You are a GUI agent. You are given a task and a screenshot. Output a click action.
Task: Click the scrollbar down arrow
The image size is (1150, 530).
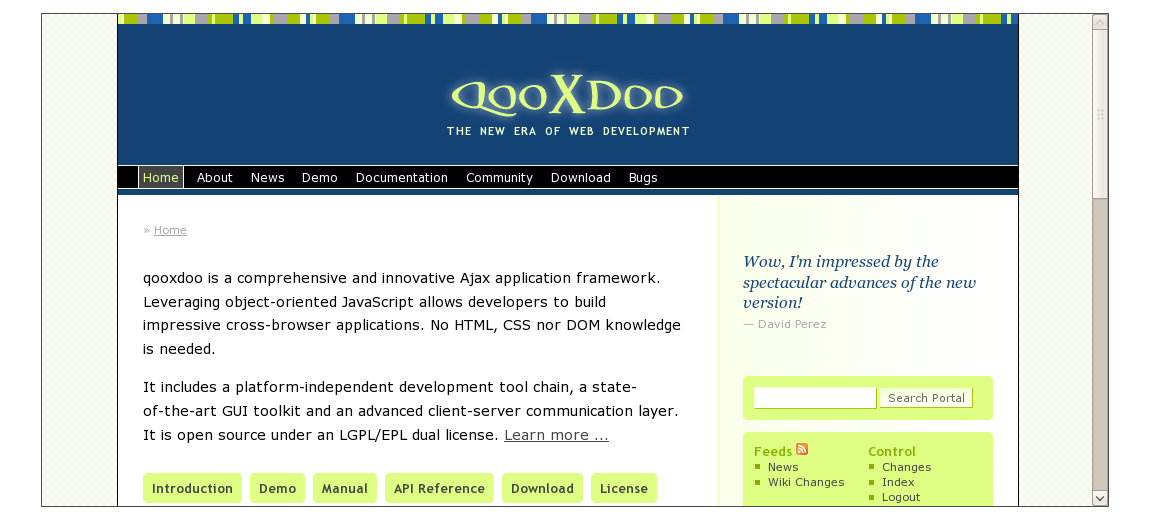coord(1100,497)
